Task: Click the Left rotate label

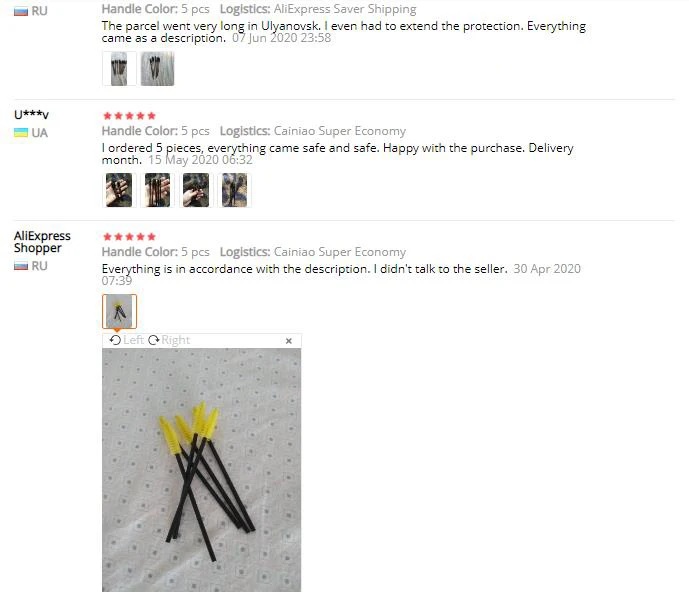Action: pos(133,340)
